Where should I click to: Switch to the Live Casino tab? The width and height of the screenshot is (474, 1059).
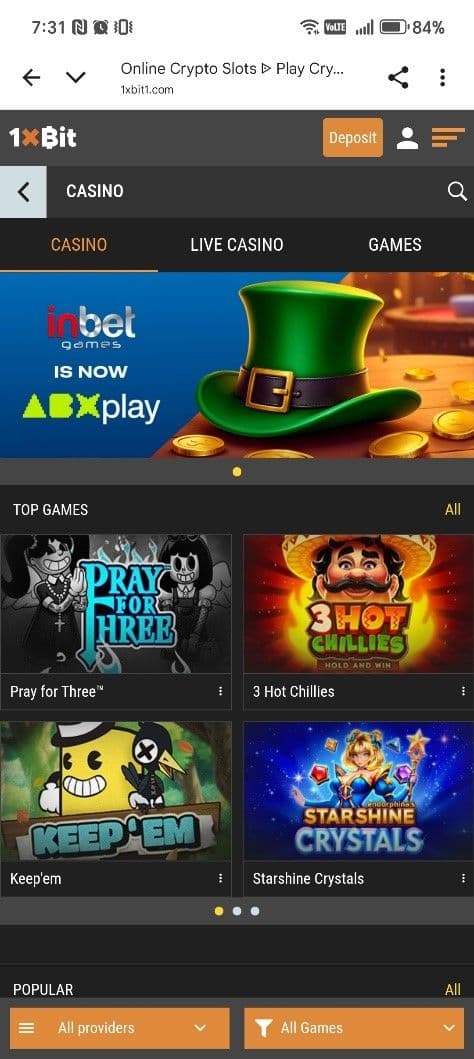(x=237, y=244)
